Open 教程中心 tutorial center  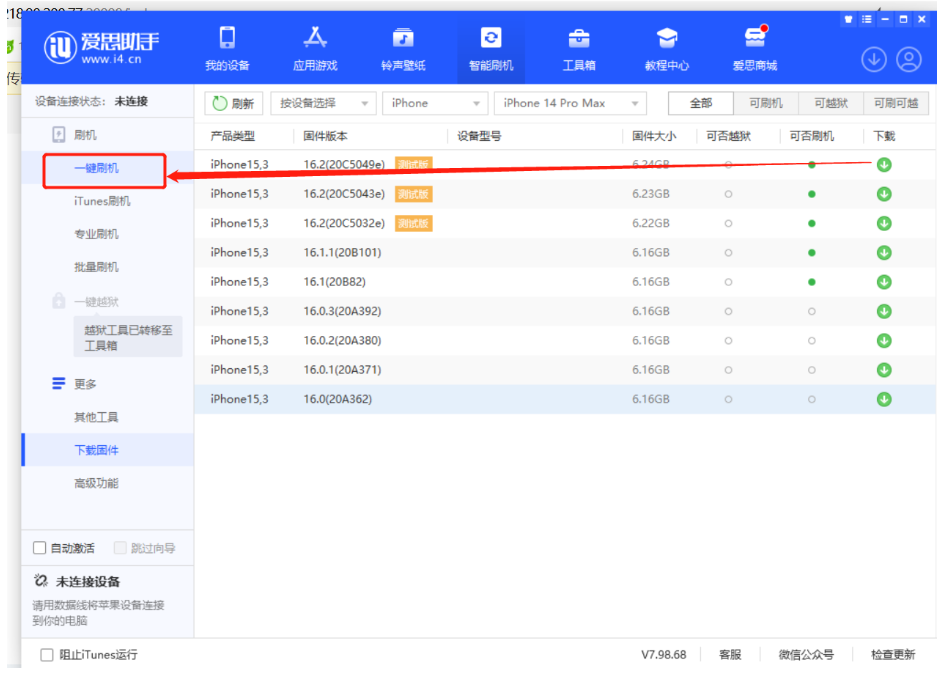pos(667,49)
